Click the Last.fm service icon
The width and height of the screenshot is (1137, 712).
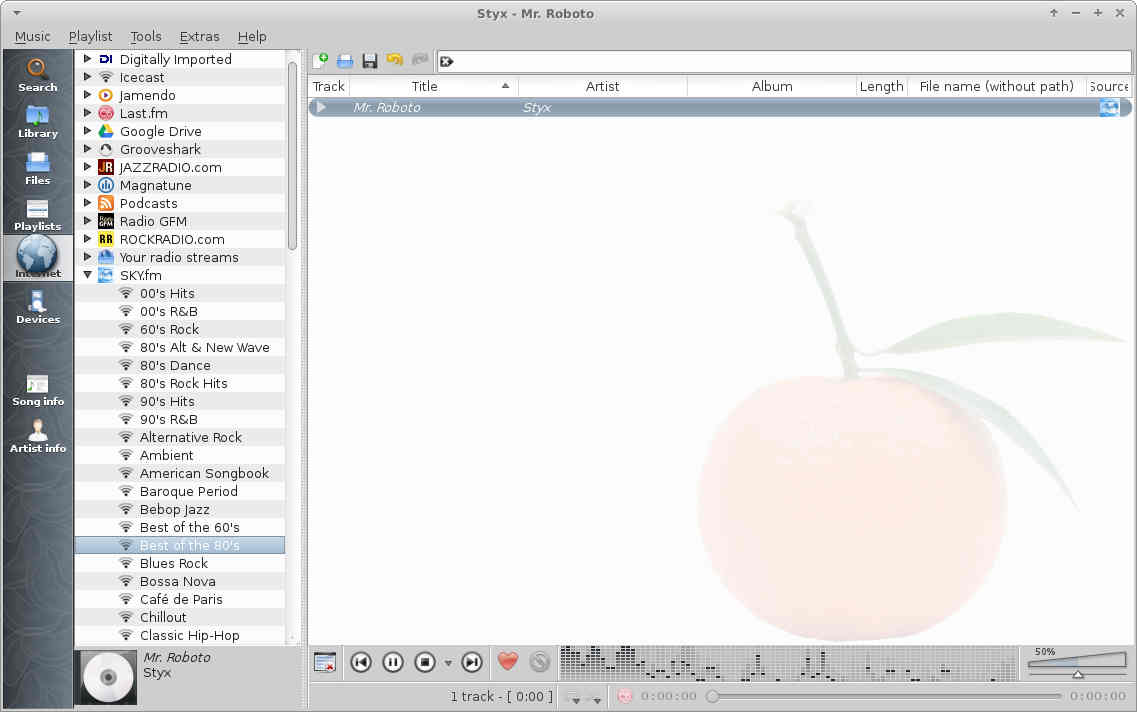(106, 113)
